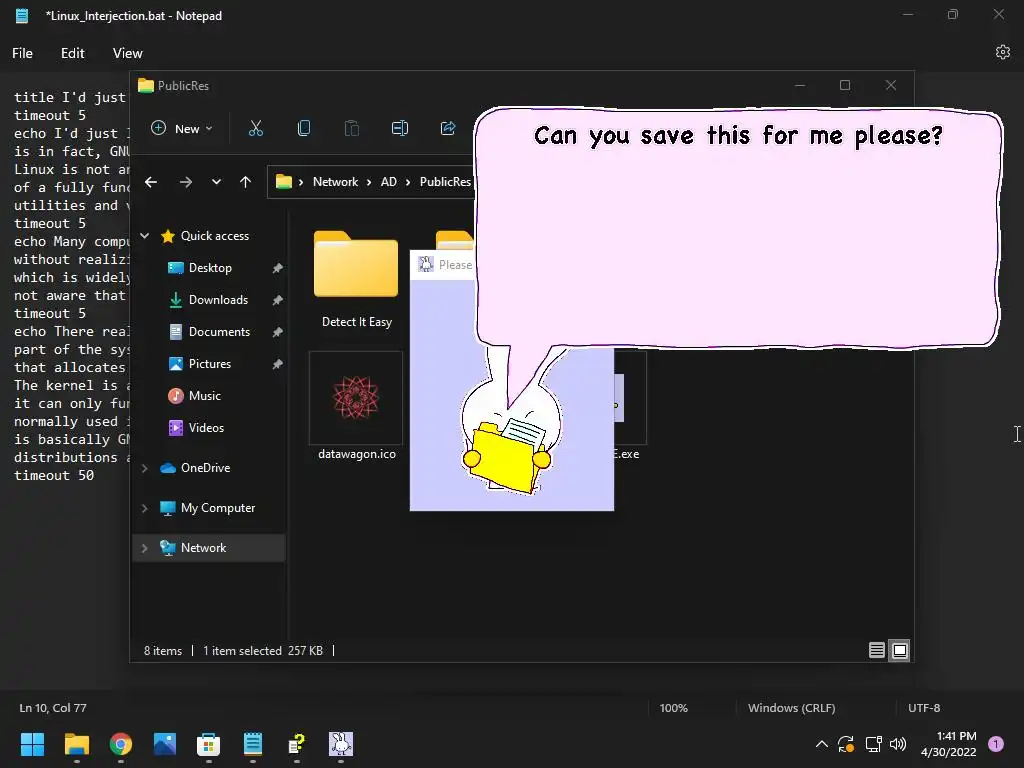The width and height of the screenshot is (1024, 768).
Task: Click the pin icon next to Downloads
Action: coord(278,300)
